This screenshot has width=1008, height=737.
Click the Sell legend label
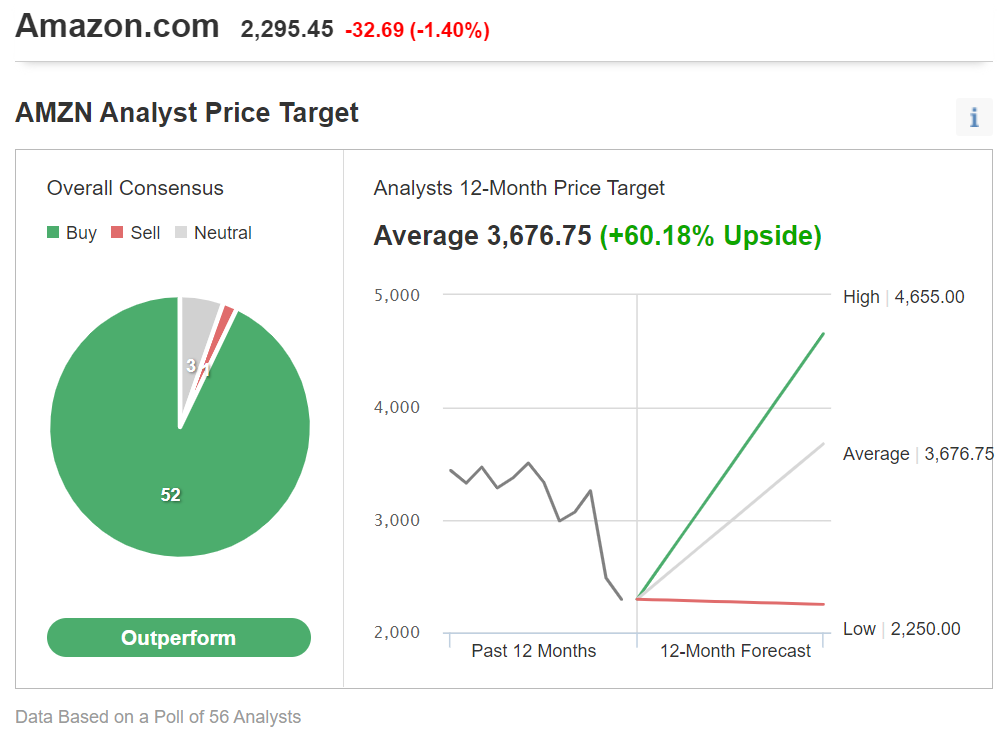click(145, 233)
